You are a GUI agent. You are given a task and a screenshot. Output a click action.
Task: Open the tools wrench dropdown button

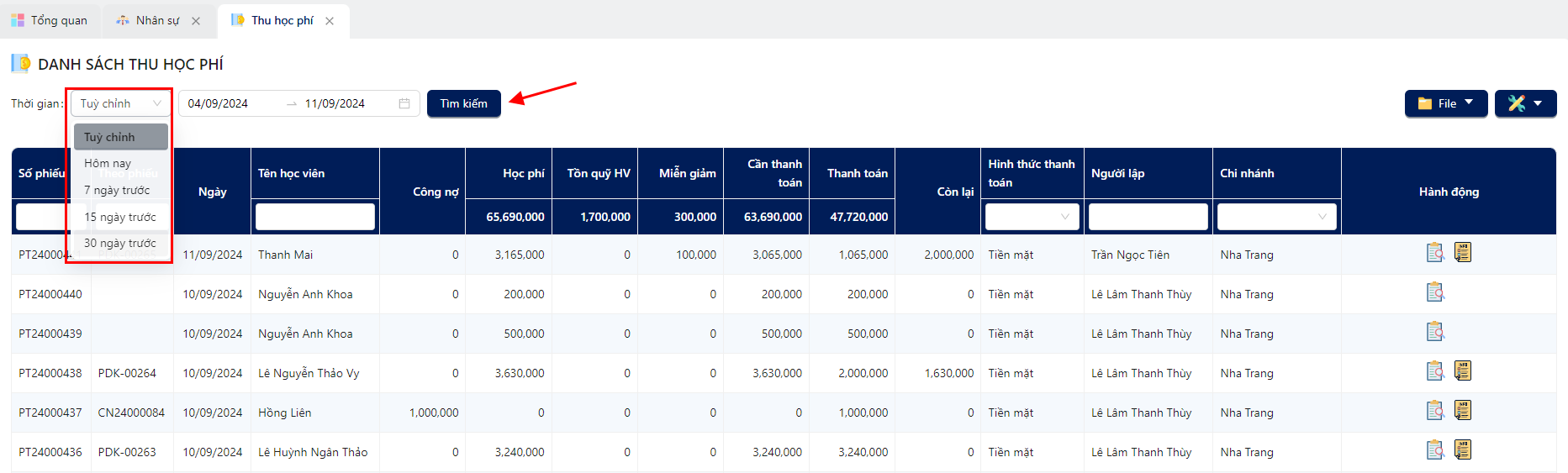point(1526,103)
